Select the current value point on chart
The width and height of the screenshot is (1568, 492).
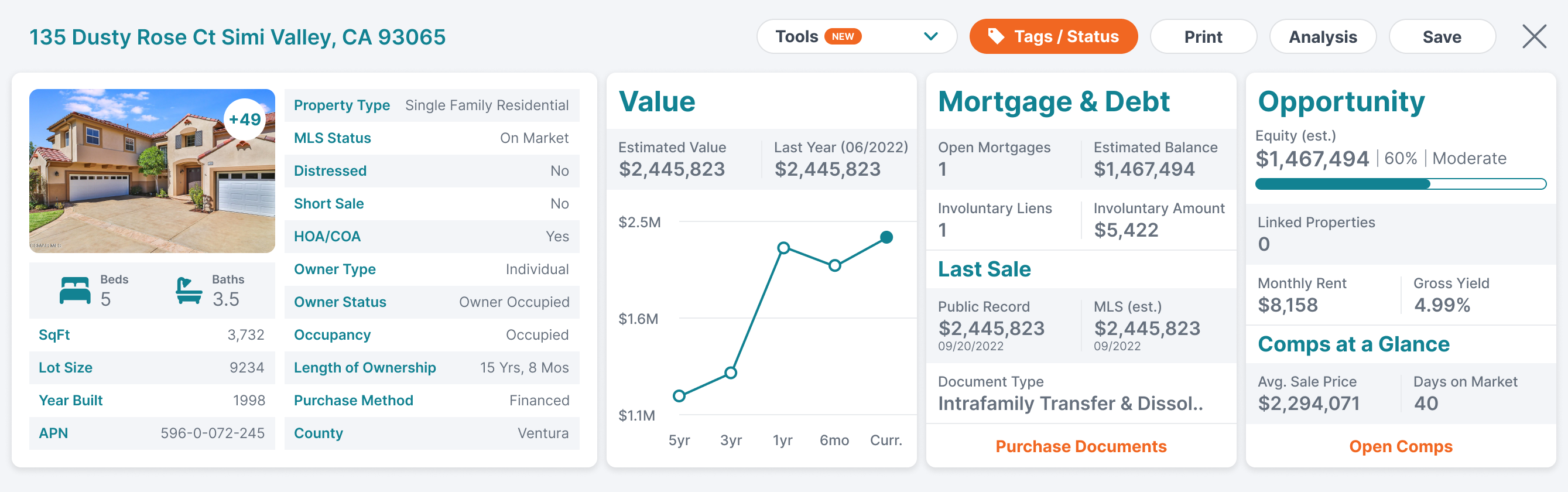886,237
